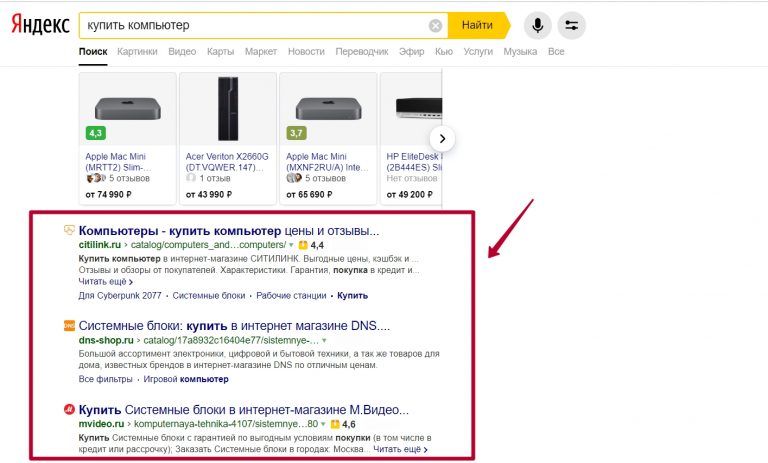
Task: Switch to the Видео tab
Action: (x=182, y=51)
